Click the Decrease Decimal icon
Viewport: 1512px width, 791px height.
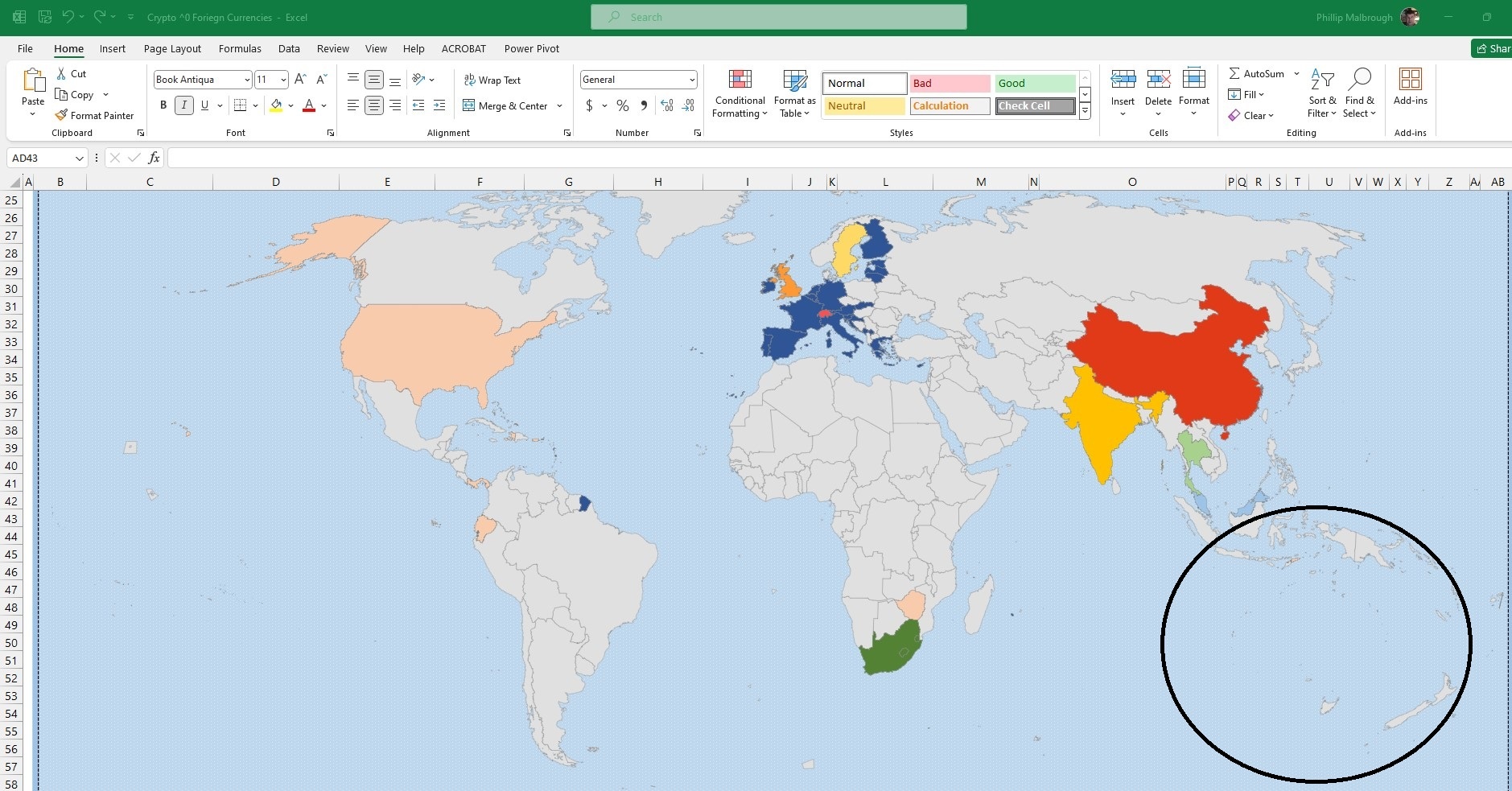coord(688,105)
